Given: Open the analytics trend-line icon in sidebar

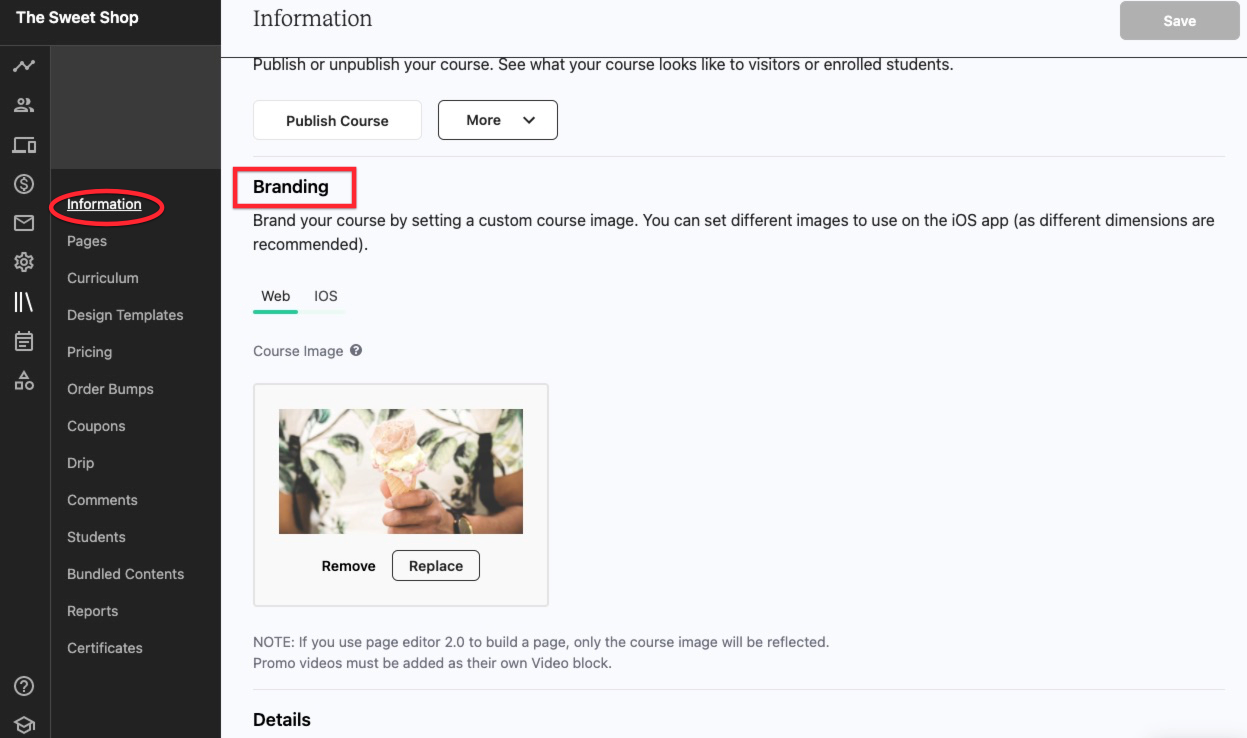Looking at the screenshot, I should tap(24, 66).
